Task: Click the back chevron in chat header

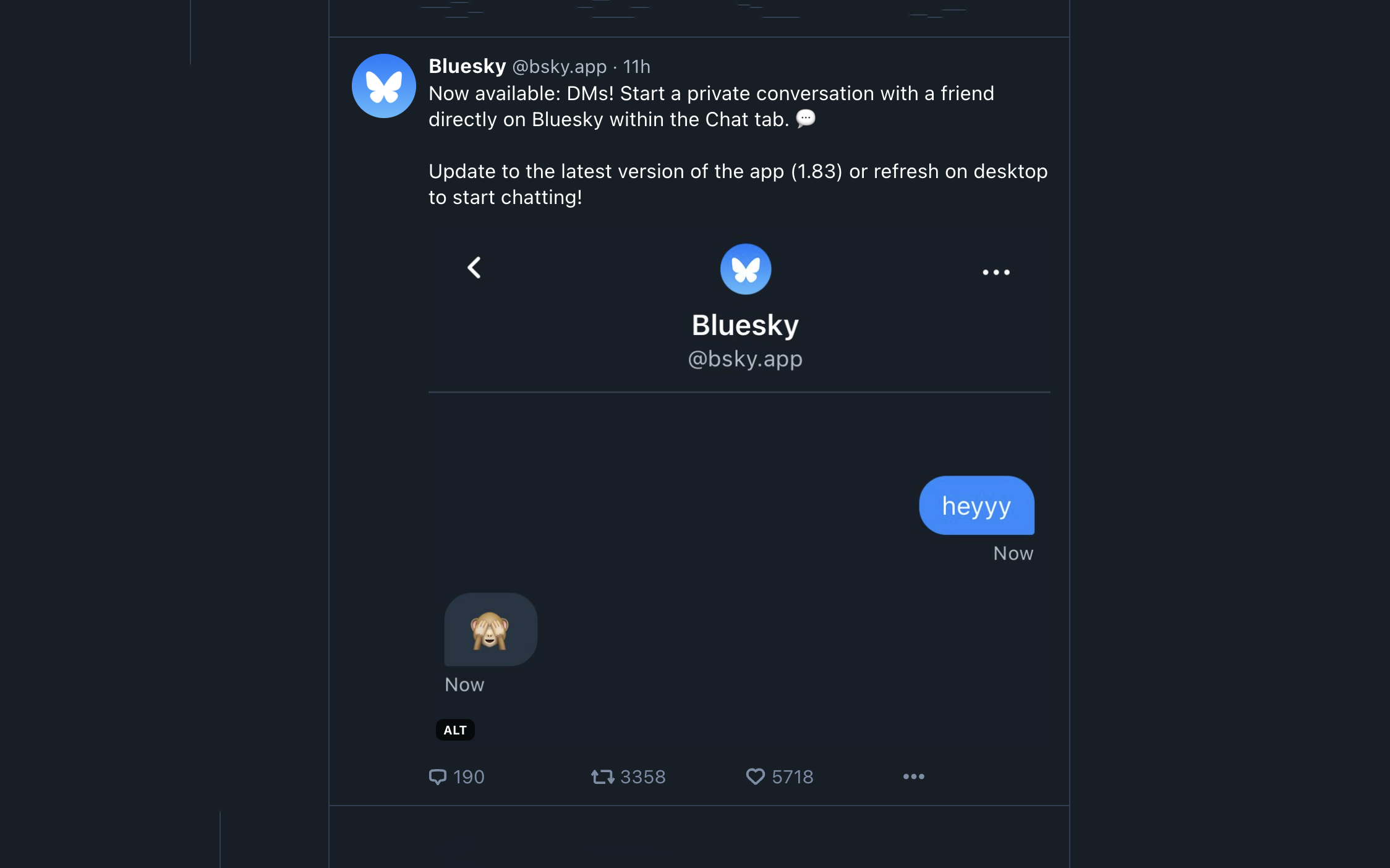Action: tap(474, 268)
